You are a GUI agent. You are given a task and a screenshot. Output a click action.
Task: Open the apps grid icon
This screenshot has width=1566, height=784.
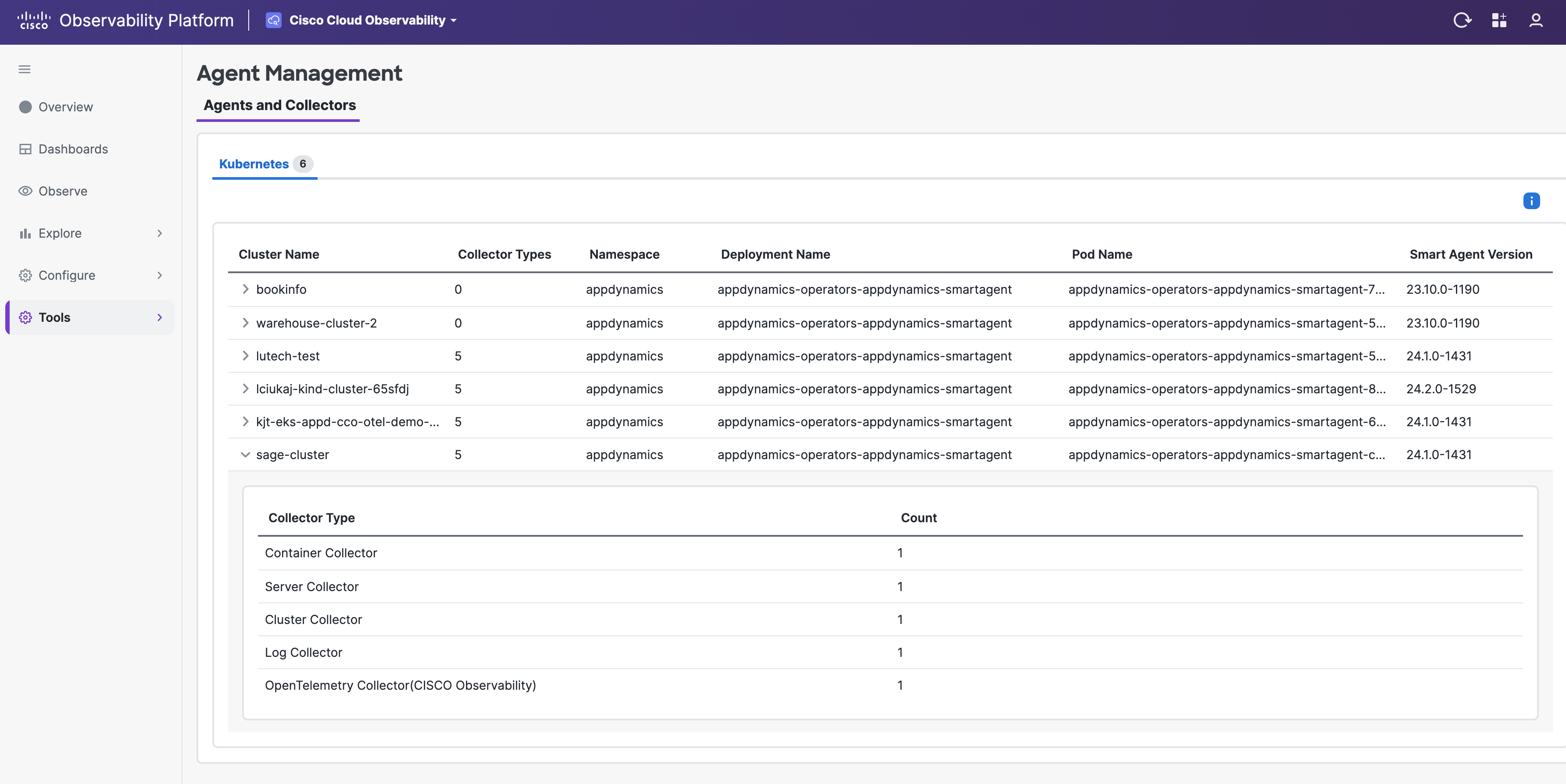tap(1499, 20)
